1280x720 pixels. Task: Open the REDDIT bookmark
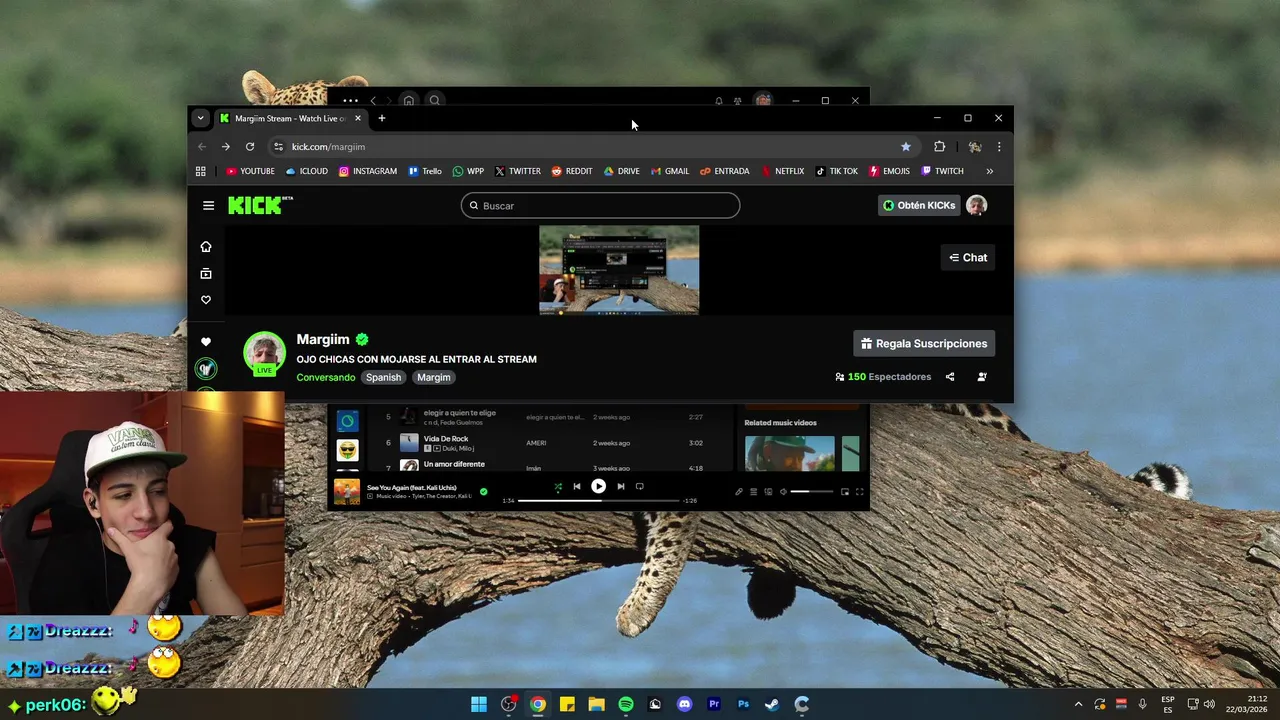572,171
